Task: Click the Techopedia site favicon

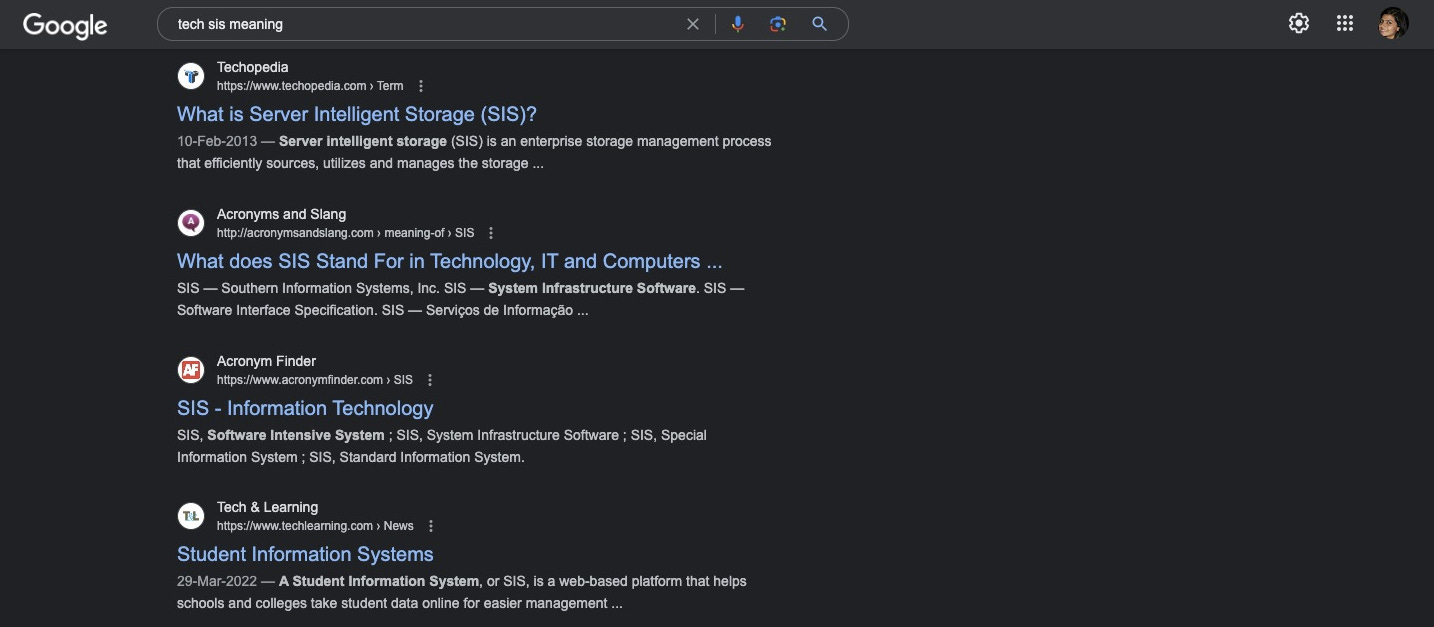Action: tap(191, 76)
